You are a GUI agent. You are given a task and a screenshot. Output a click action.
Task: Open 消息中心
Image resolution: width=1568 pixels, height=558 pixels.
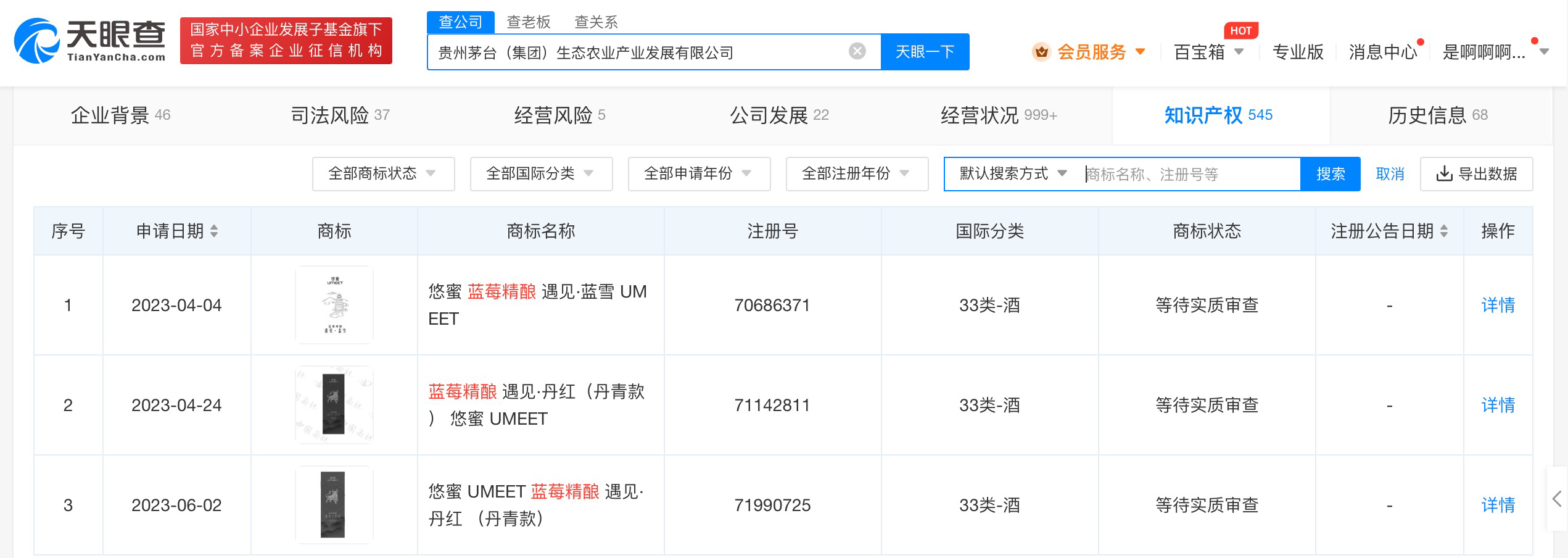coord(1383,52)
